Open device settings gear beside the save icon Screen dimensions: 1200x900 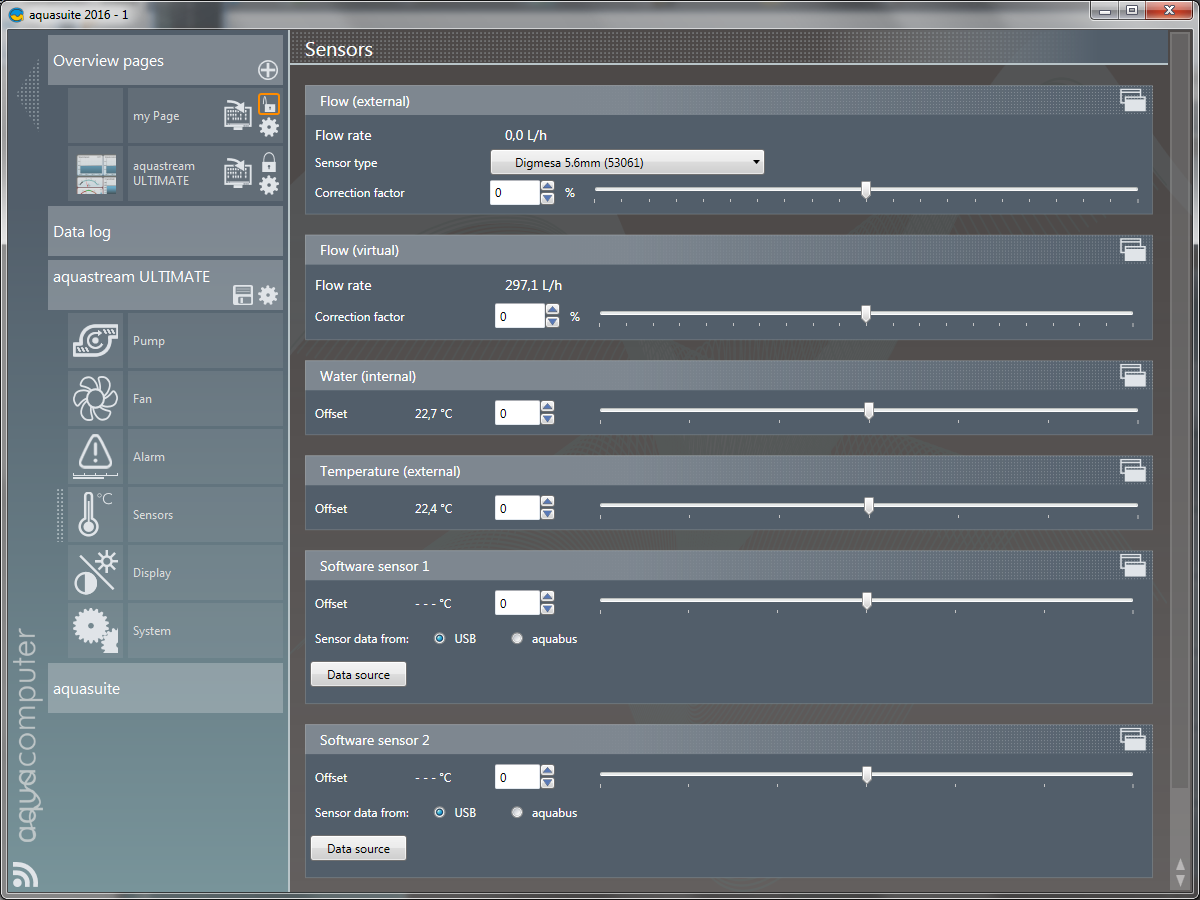pyautogui.click(x=268, y=295)
